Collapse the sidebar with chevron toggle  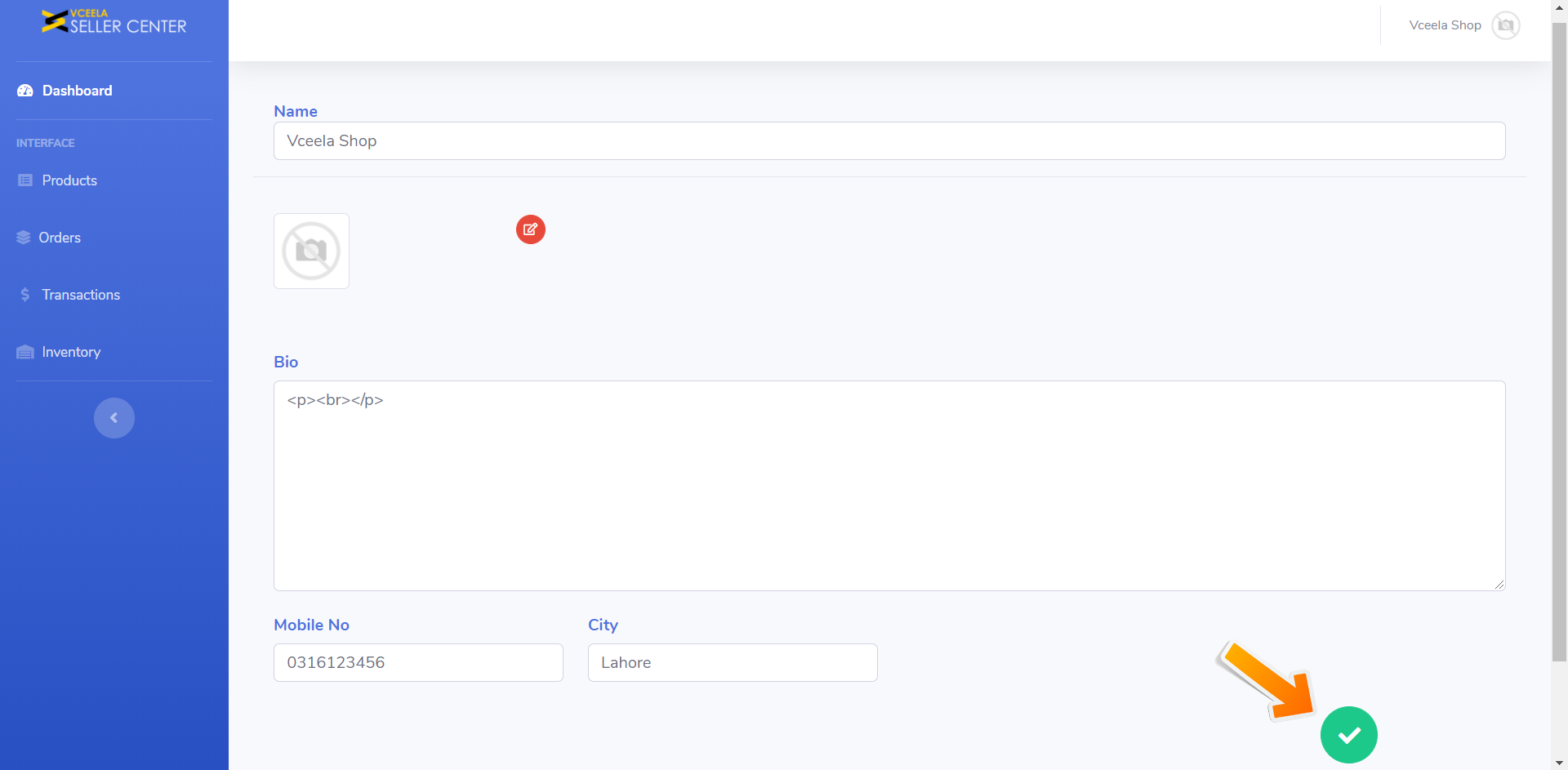click(114, 418)
